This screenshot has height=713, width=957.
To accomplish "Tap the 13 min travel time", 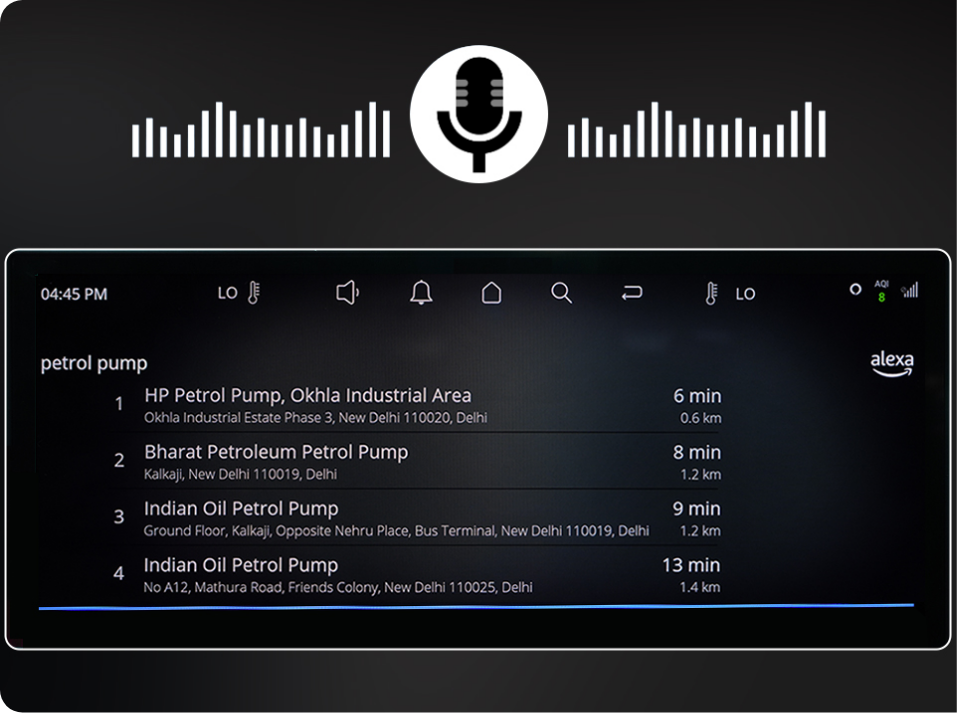I will (691, 565).
